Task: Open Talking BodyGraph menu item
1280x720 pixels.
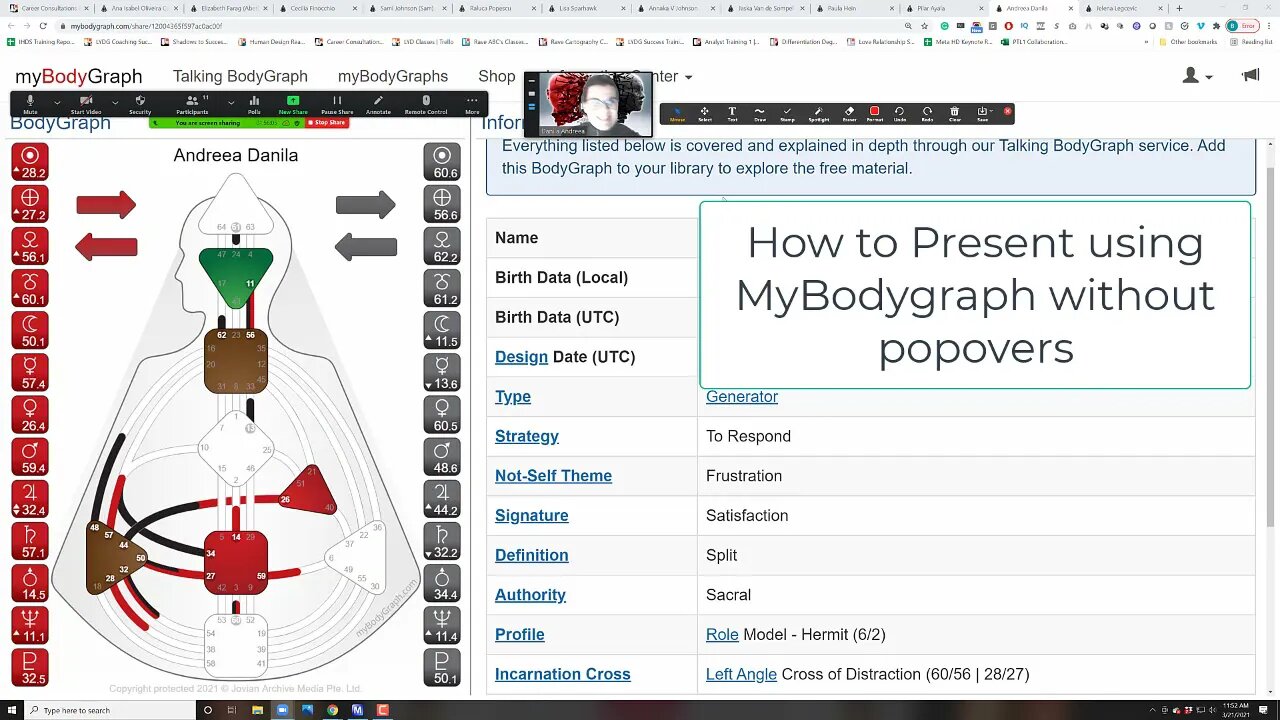Action: (240, 76)
